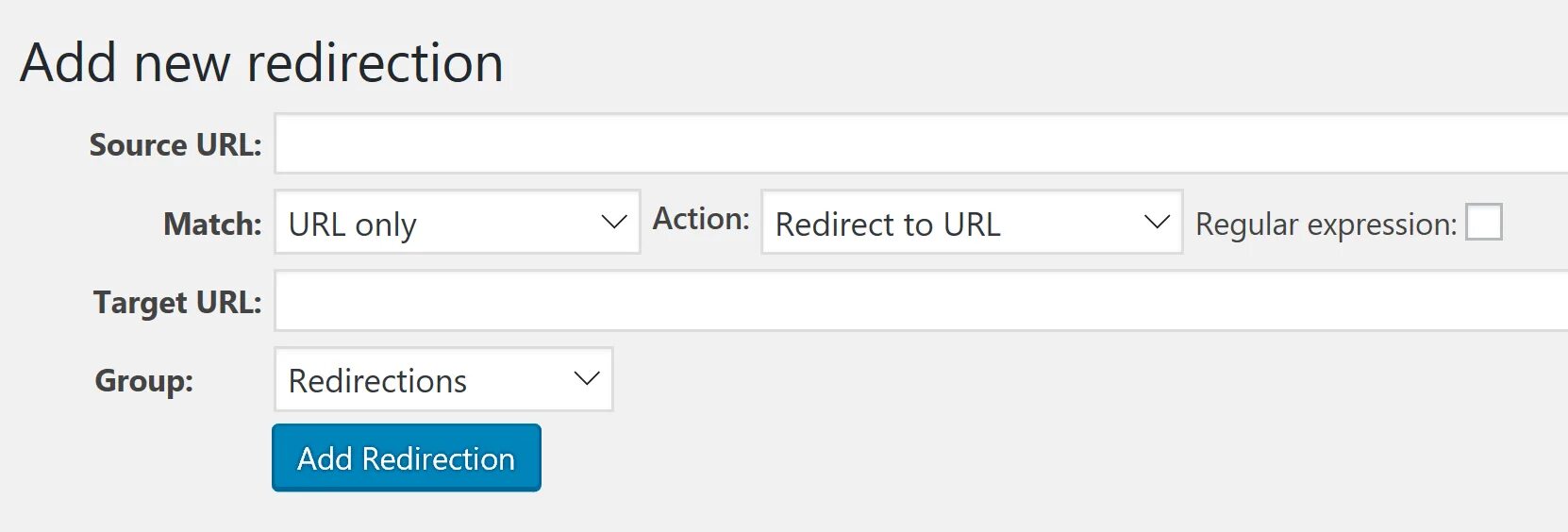Open the 'URL only' match type dropdown
The image size is (1568, 532).
pos(458,222)
